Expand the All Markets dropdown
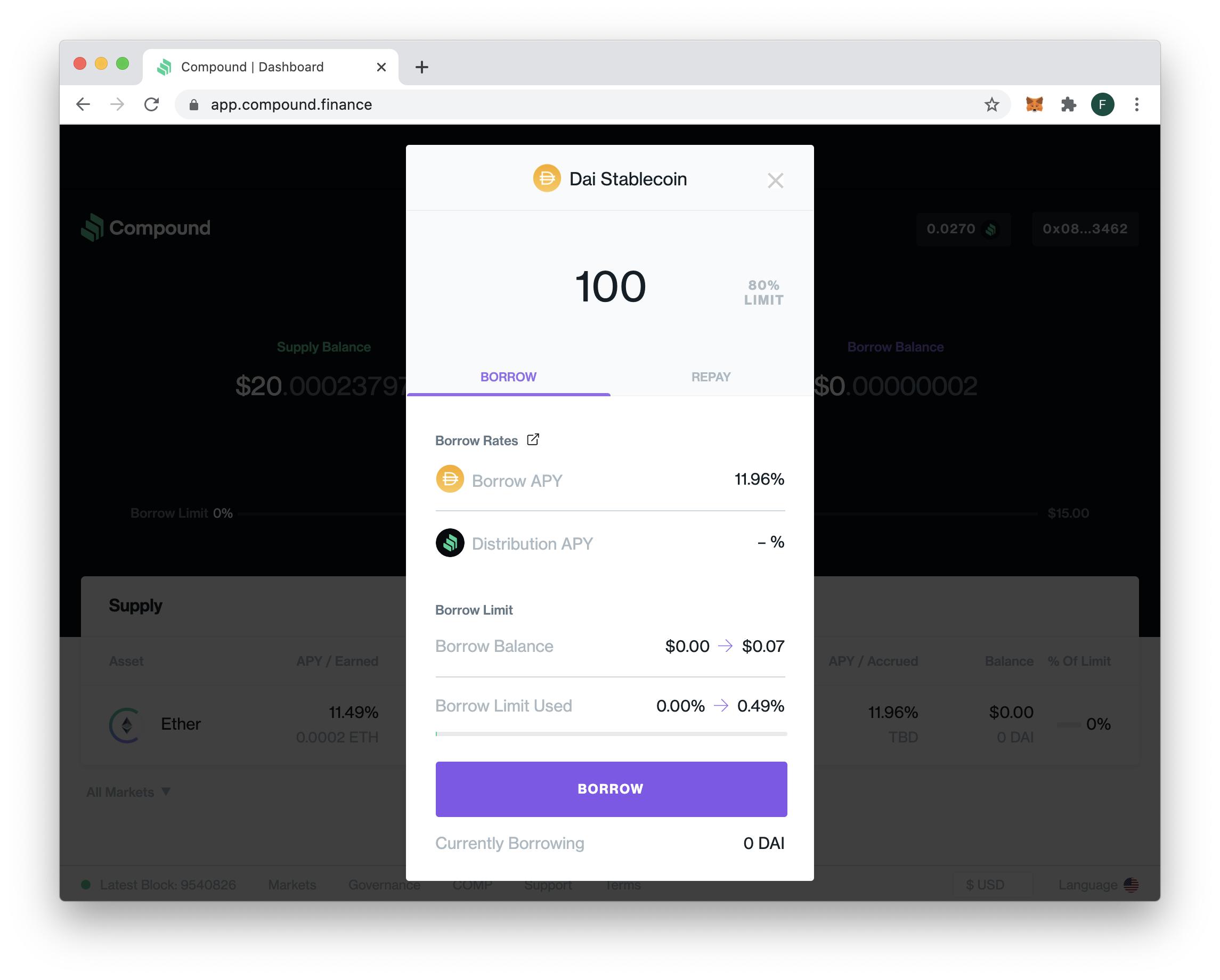The height and width of the screenshot is (980, 1220). click(128, 791)
